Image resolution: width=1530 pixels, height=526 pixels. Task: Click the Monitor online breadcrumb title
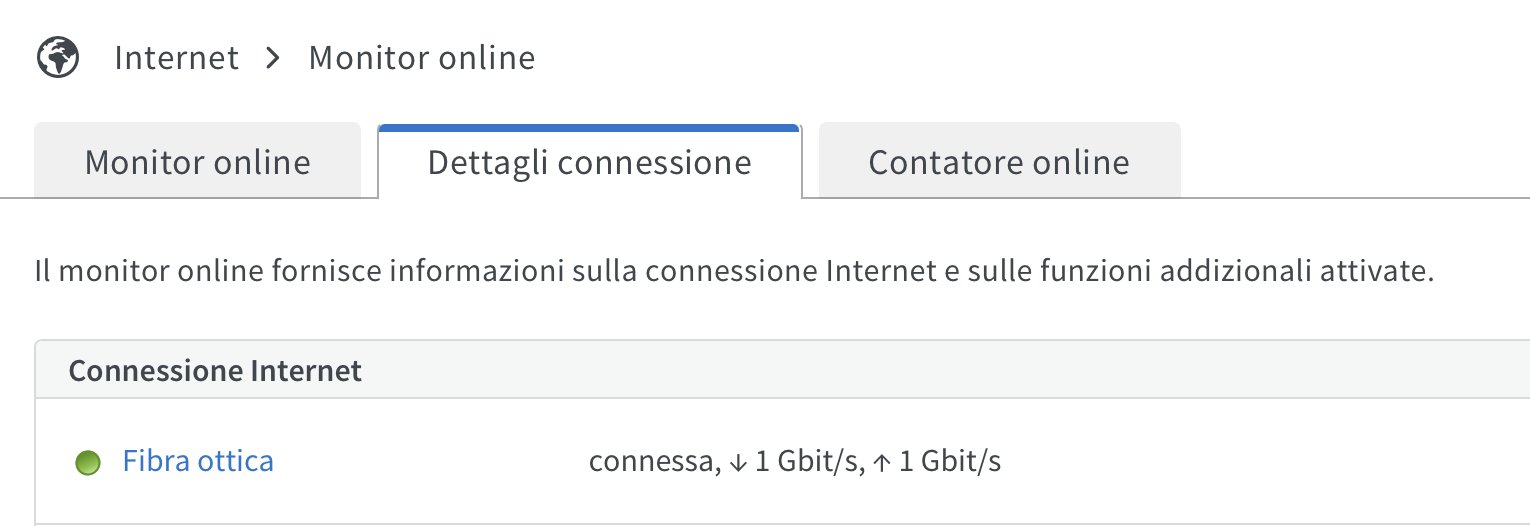tap(421, 58)
